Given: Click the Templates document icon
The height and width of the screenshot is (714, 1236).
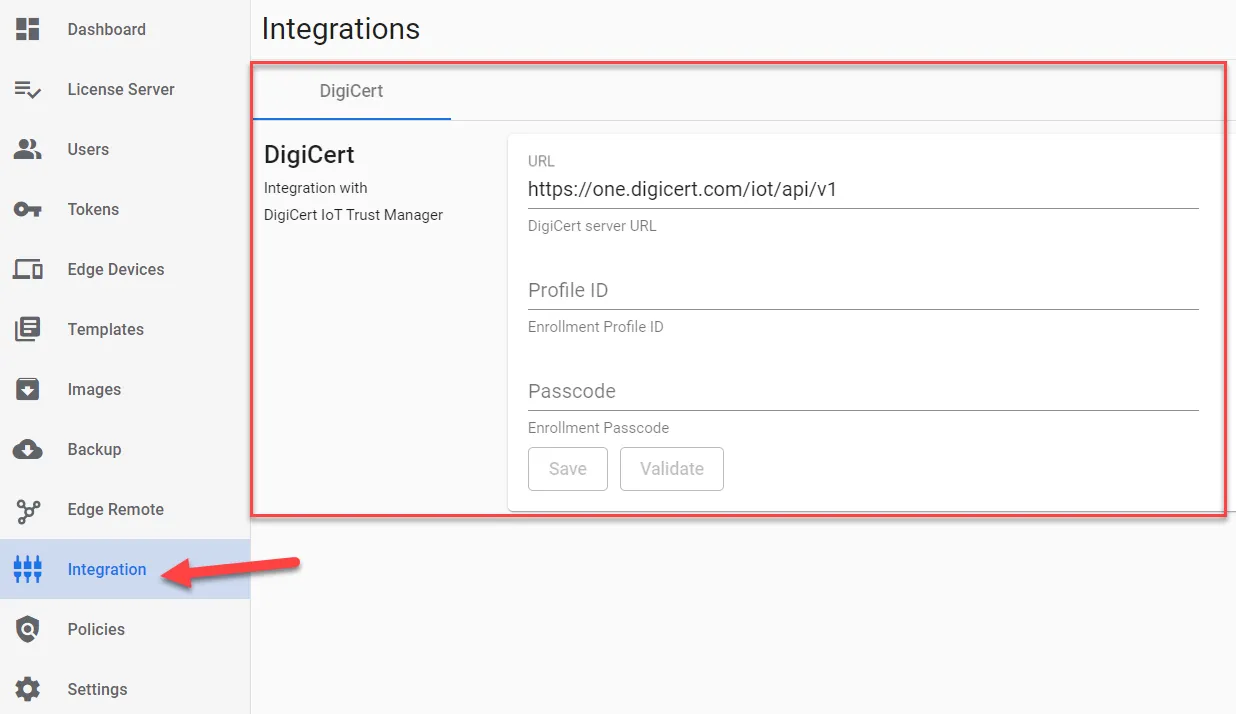Looking at the screenshot, I should click(x=28, y=329).
